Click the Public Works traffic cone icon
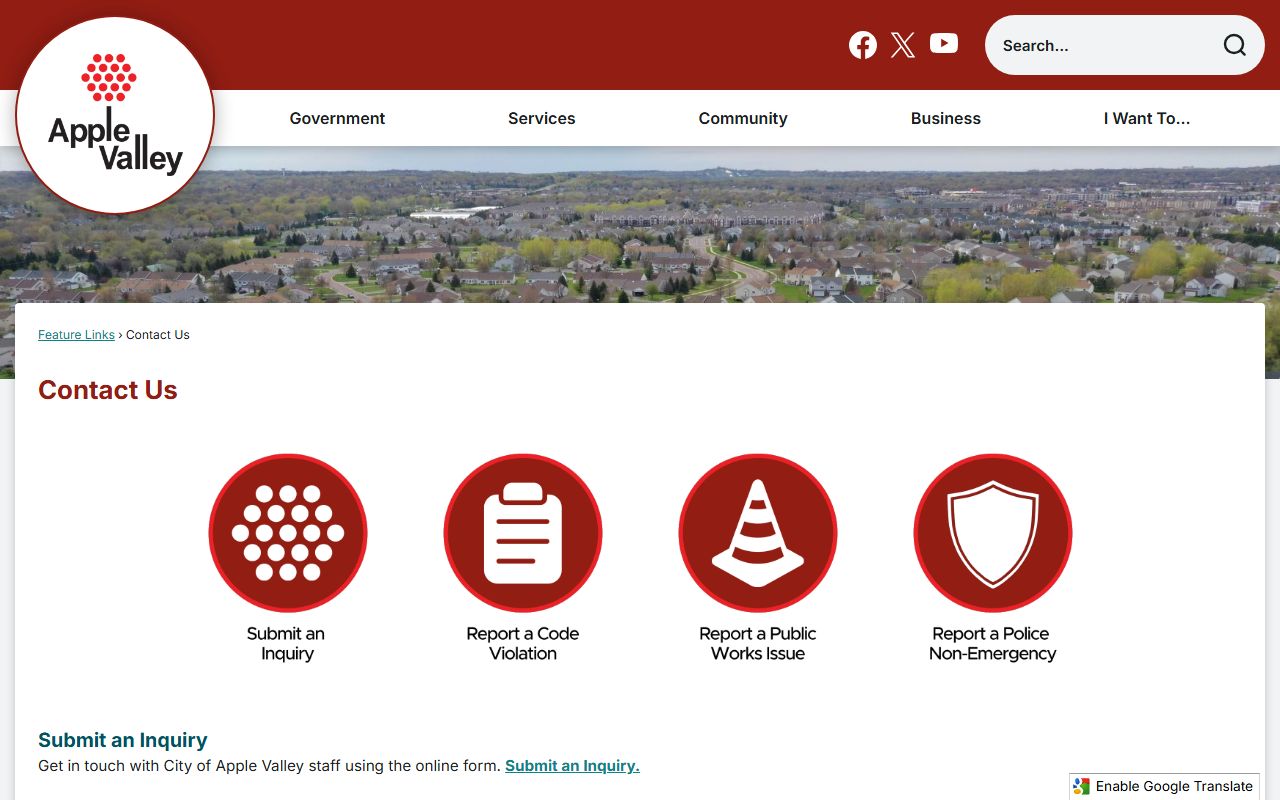The height and width of the screenshot is (800, 1280). [758, 533]
